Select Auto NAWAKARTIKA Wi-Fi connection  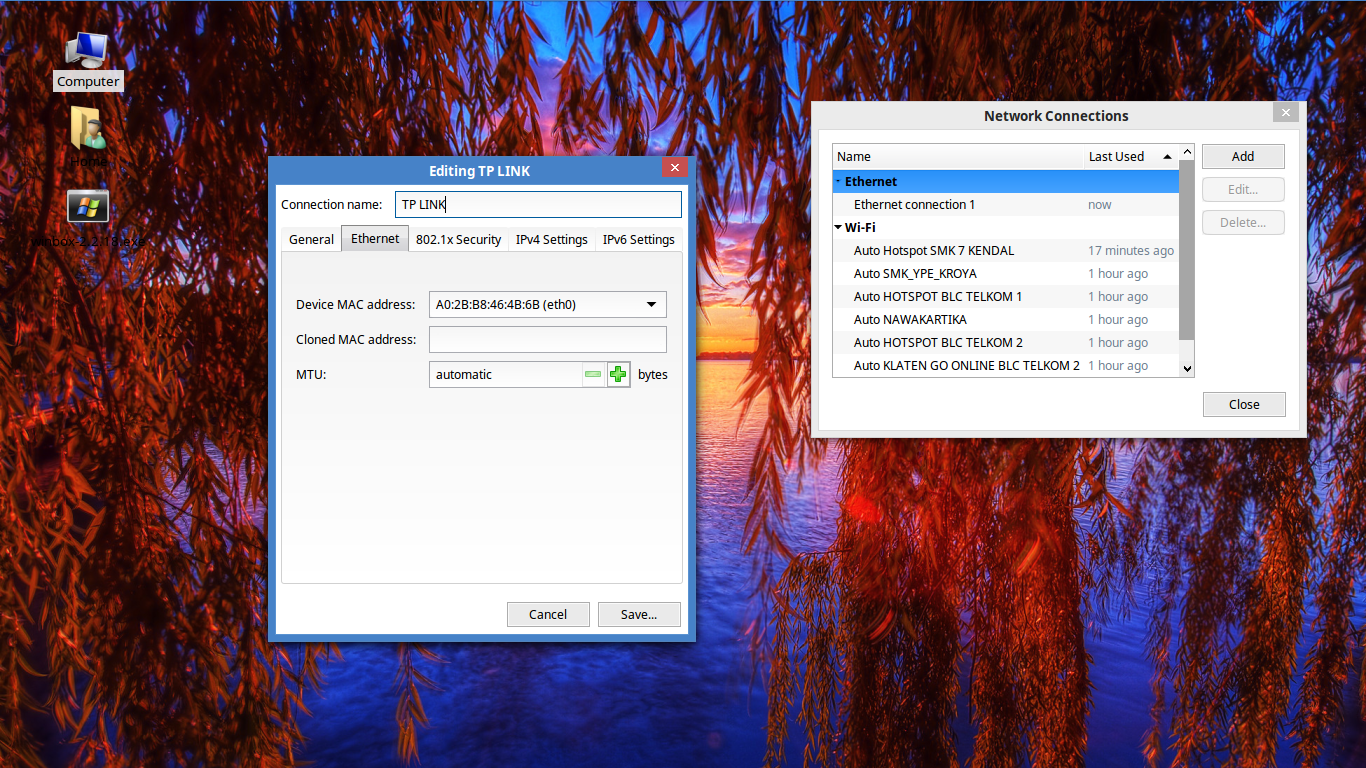pyautogui.click(x=910, y=319)
